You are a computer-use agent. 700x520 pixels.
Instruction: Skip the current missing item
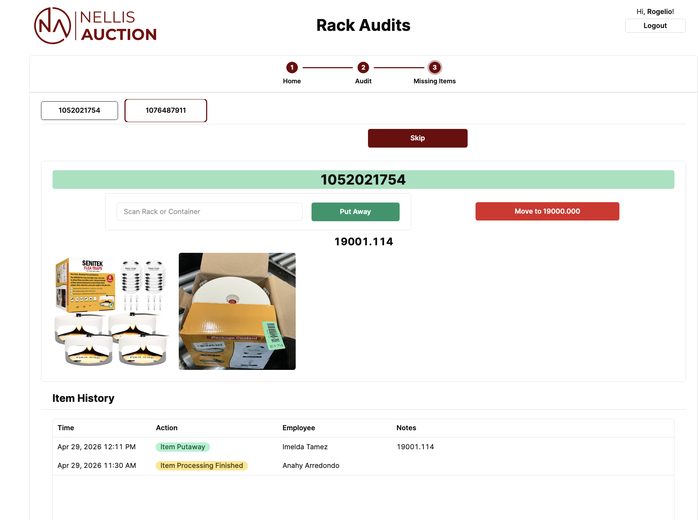pyautogui.click(x=417, y=138)
